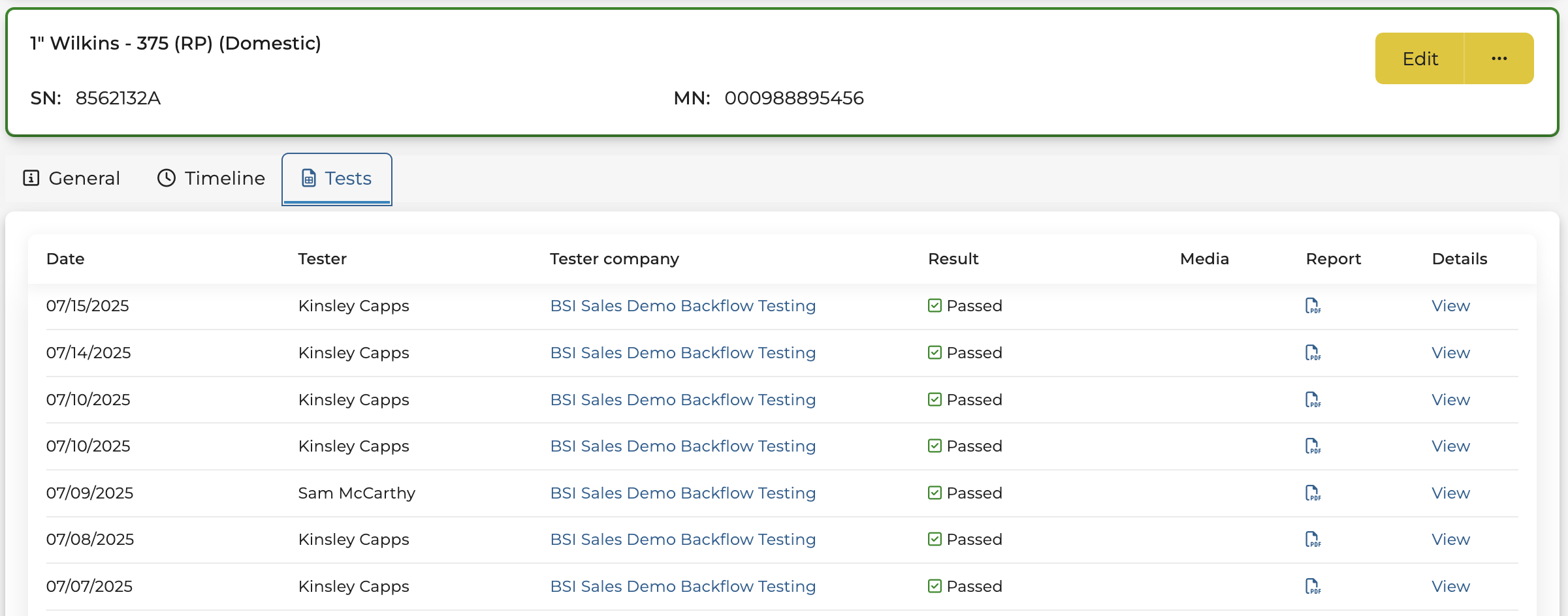Click the Passed check icon for 07/09/2025

coord(935,493)
